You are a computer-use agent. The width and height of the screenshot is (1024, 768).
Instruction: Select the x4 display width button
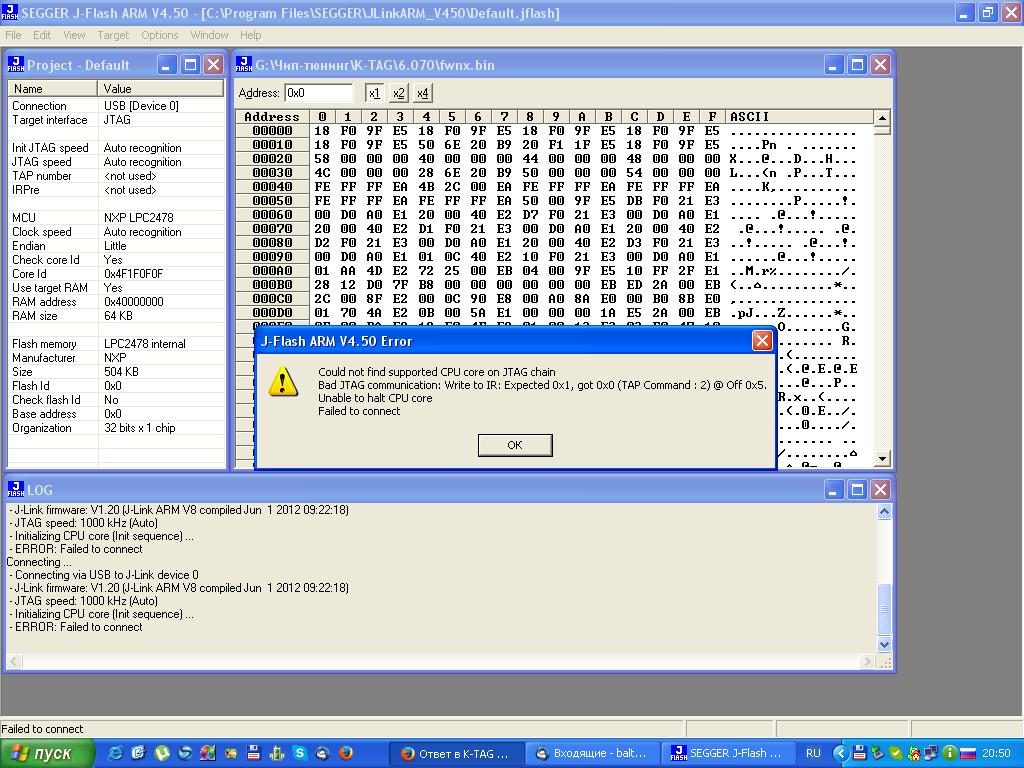(x=423, y=93)
